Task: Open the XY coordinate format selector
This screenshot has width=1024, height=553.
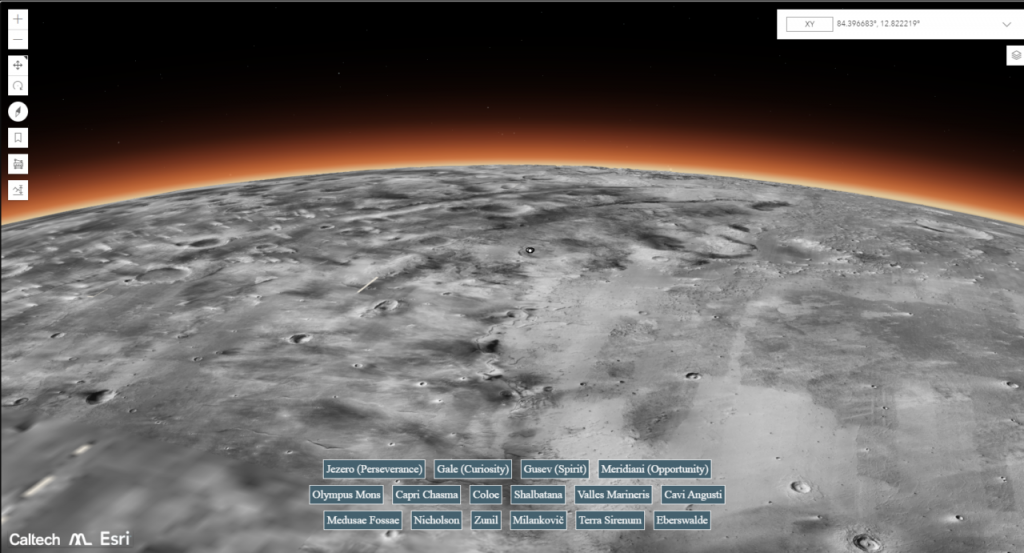Action: [809, 24]
